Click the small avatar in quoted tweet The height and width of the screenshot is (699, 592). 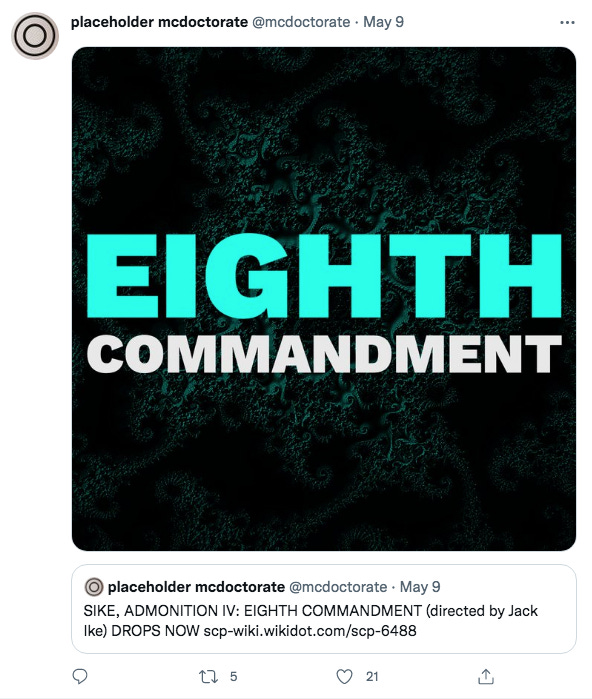(94, 587)
